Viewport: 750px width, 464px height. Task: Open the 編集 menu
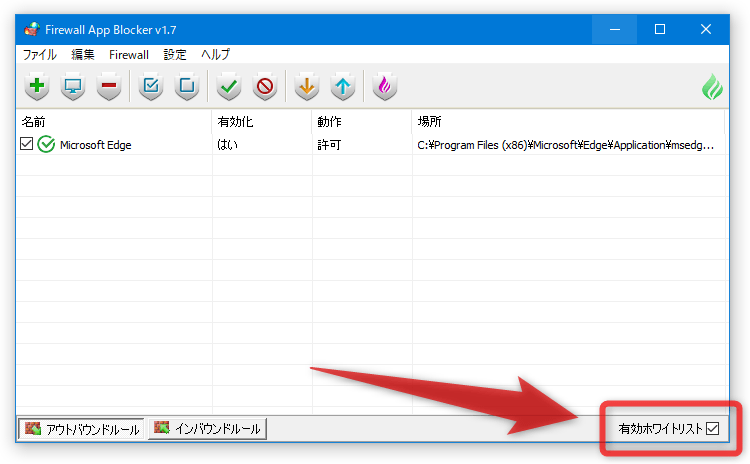(x=83, y=55)
